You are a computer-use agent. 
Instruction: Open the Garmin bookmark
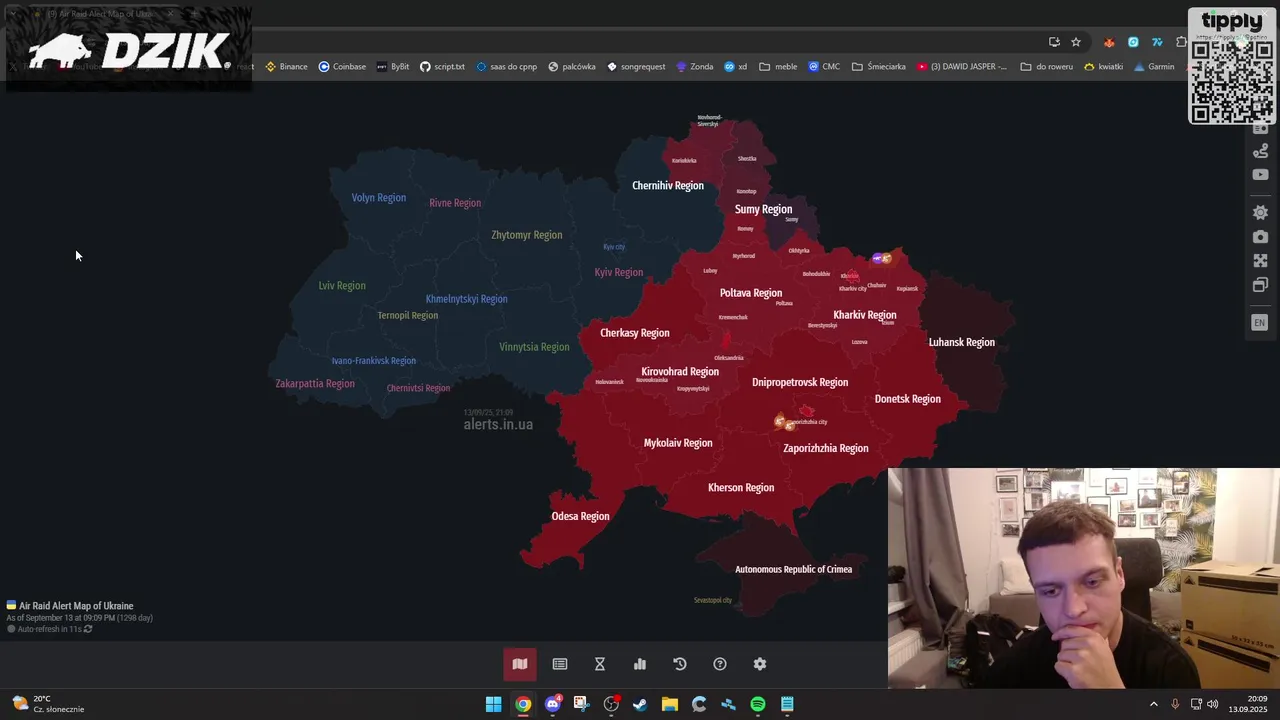tap(1154, 67)
